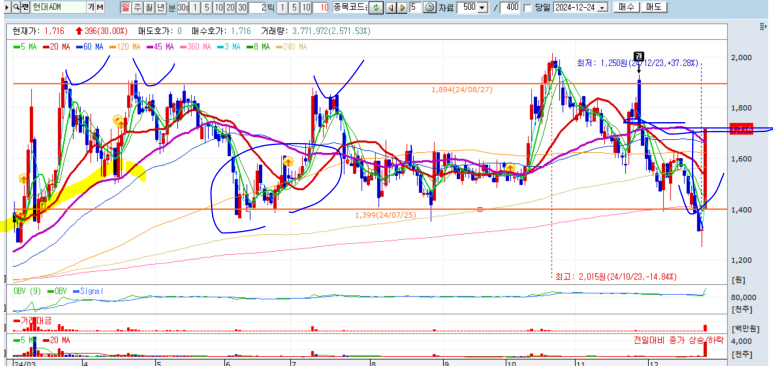
Task: Toggle the 당일 checkbox
Action: (x=527, y=8)
